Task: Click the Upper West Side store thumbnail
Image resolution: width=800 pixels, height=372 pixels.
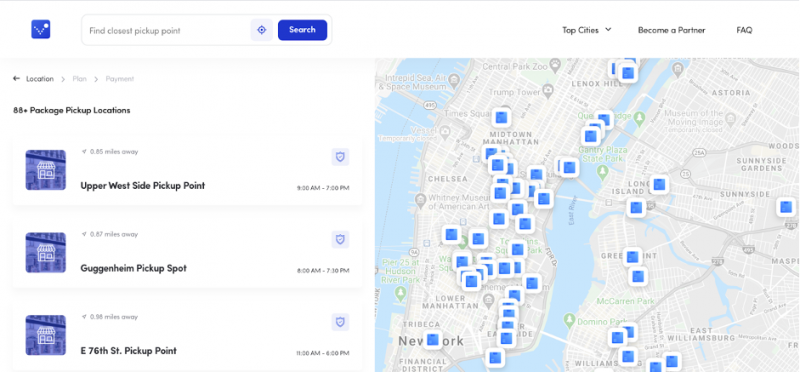Action: [x=46, y=170]
